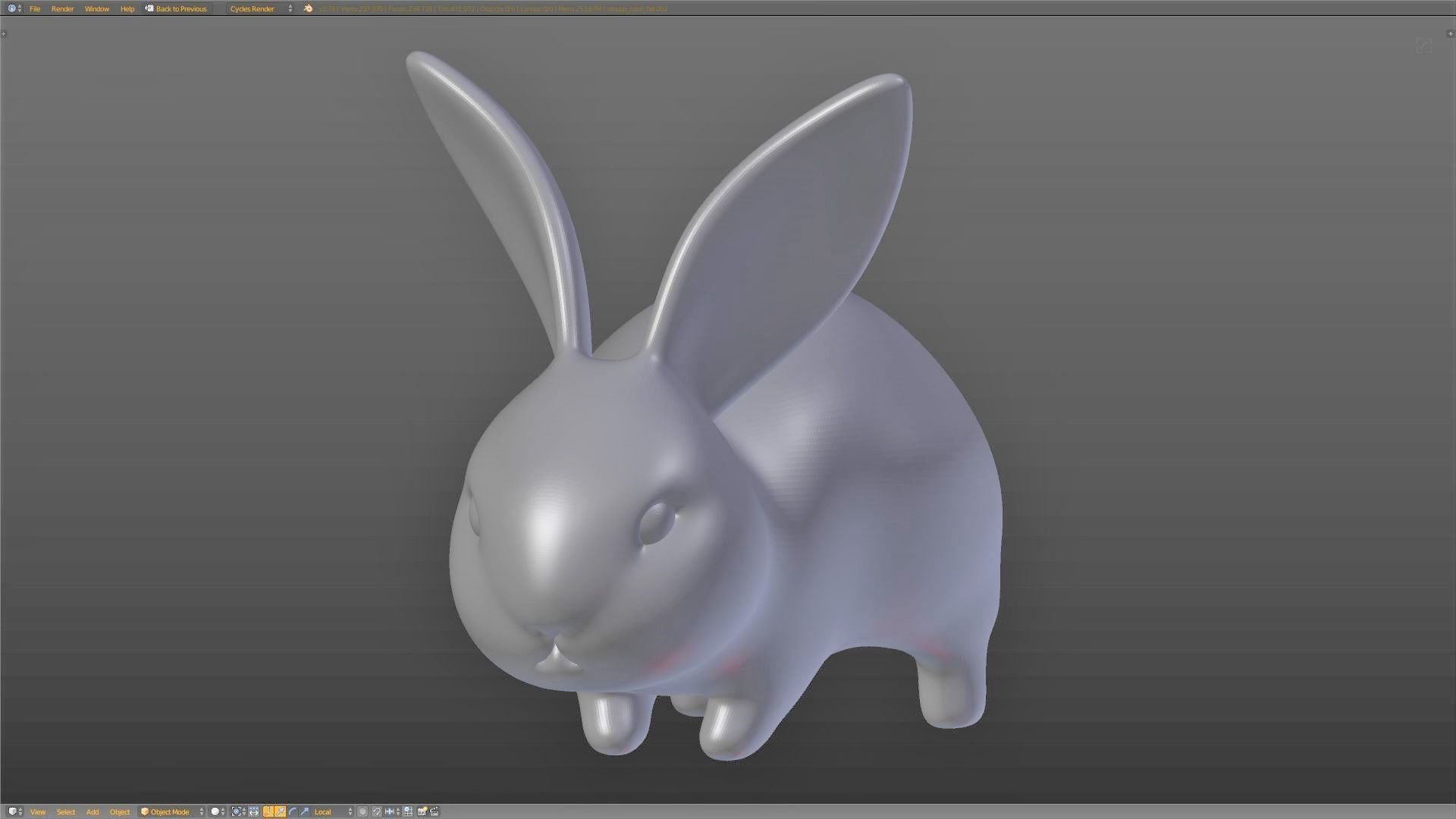Viewport: 1456px width, 819px height.
Task: Toggle the 3D manipulator widget
Action: pos(268,811)
